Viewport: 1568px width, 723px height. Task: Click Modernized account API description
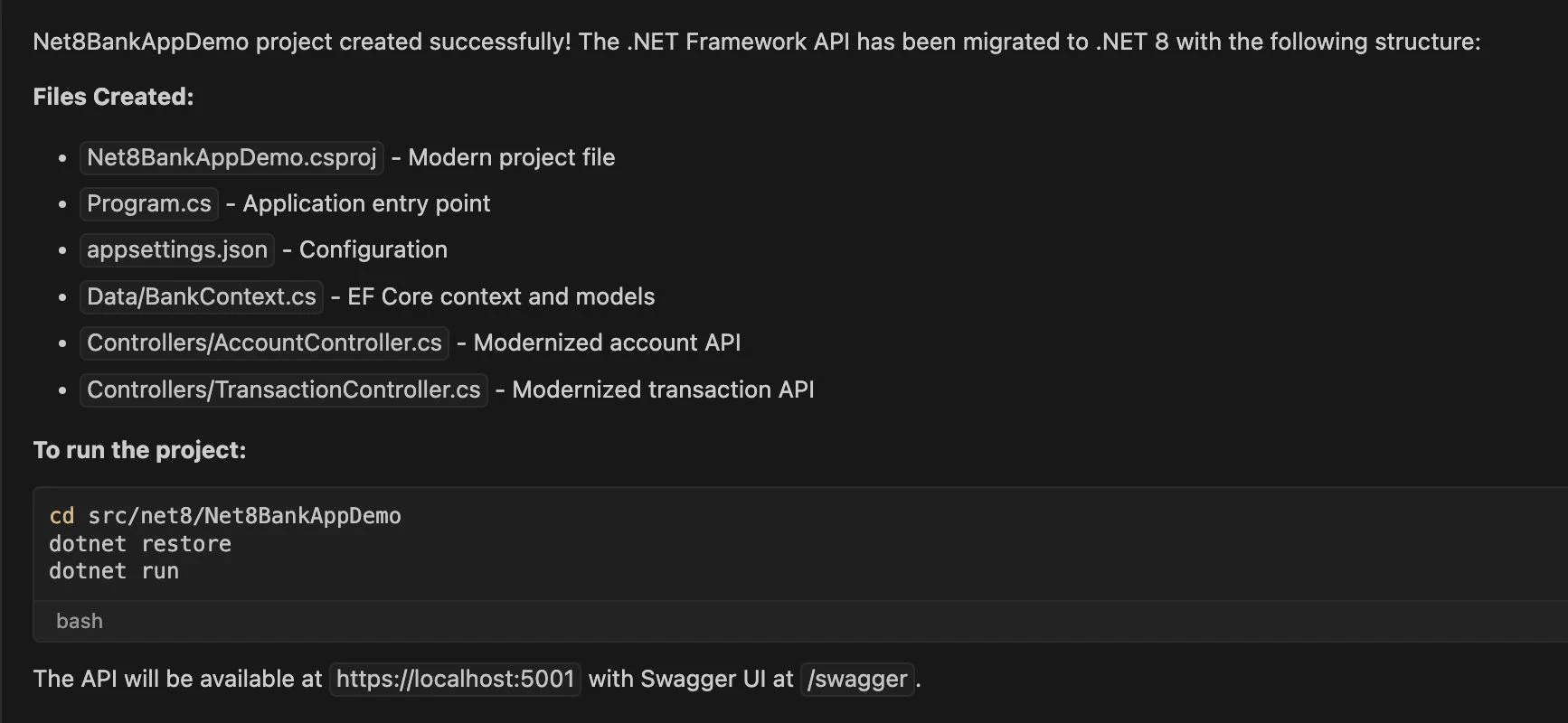tap(607, 343)
